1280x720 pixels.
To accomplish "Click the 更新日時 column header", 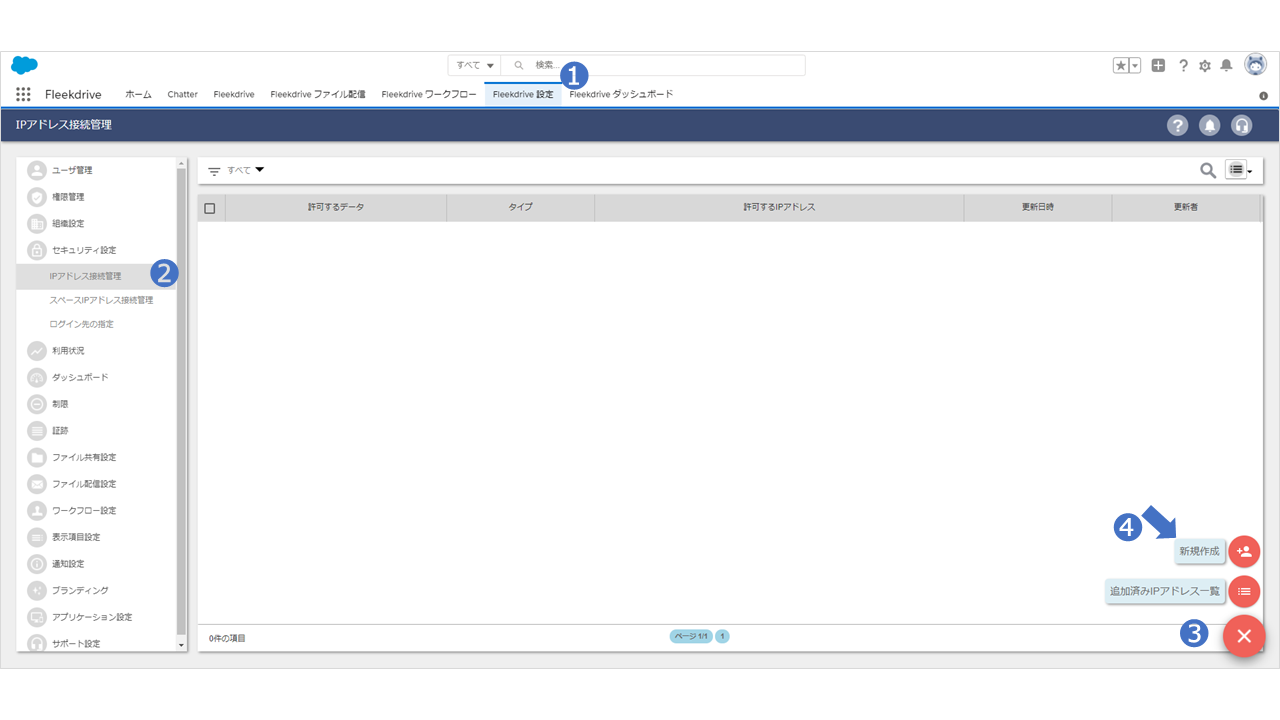I will tap(1038, 207).
